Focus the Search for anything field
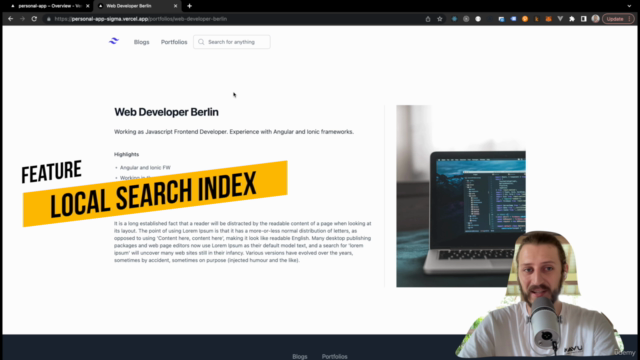 pos(232,42)
